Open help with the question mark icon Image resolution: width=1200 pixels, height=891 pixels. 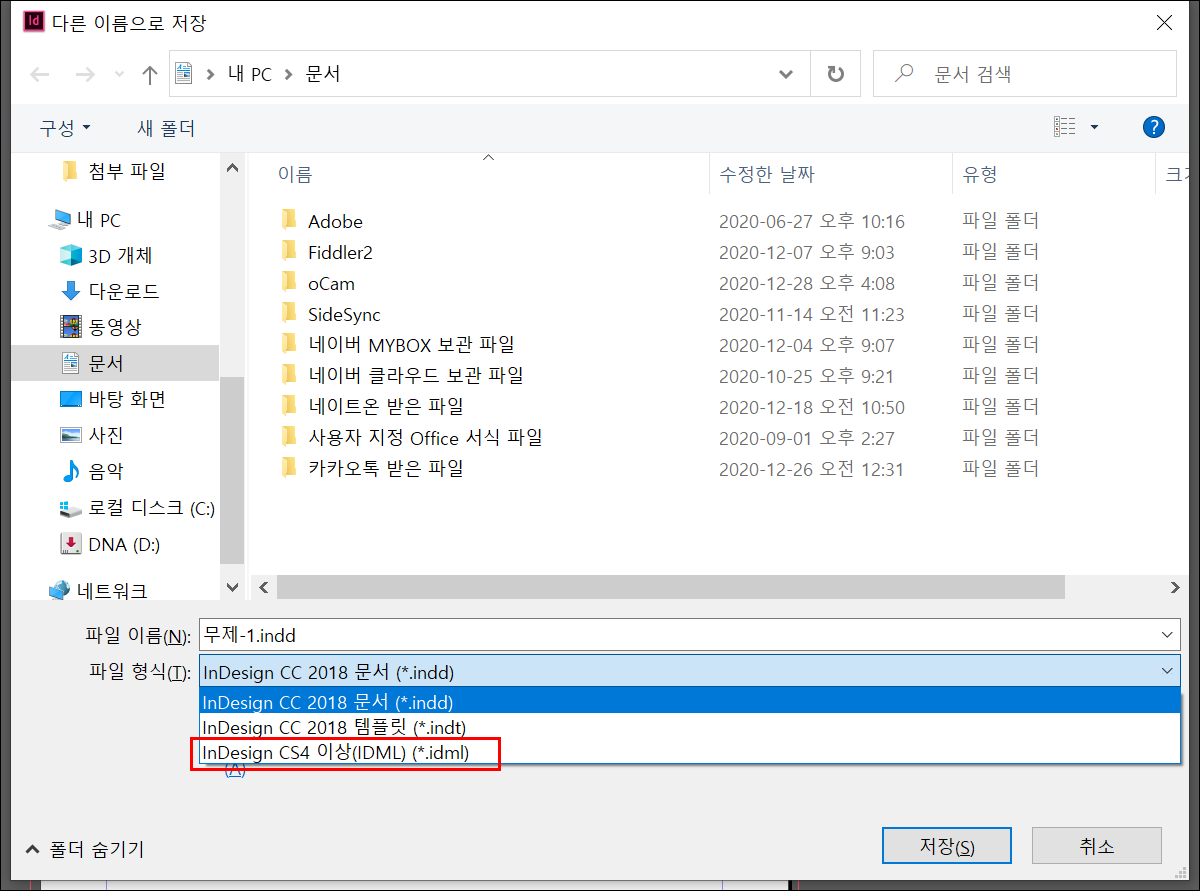tap(1153, 127)
